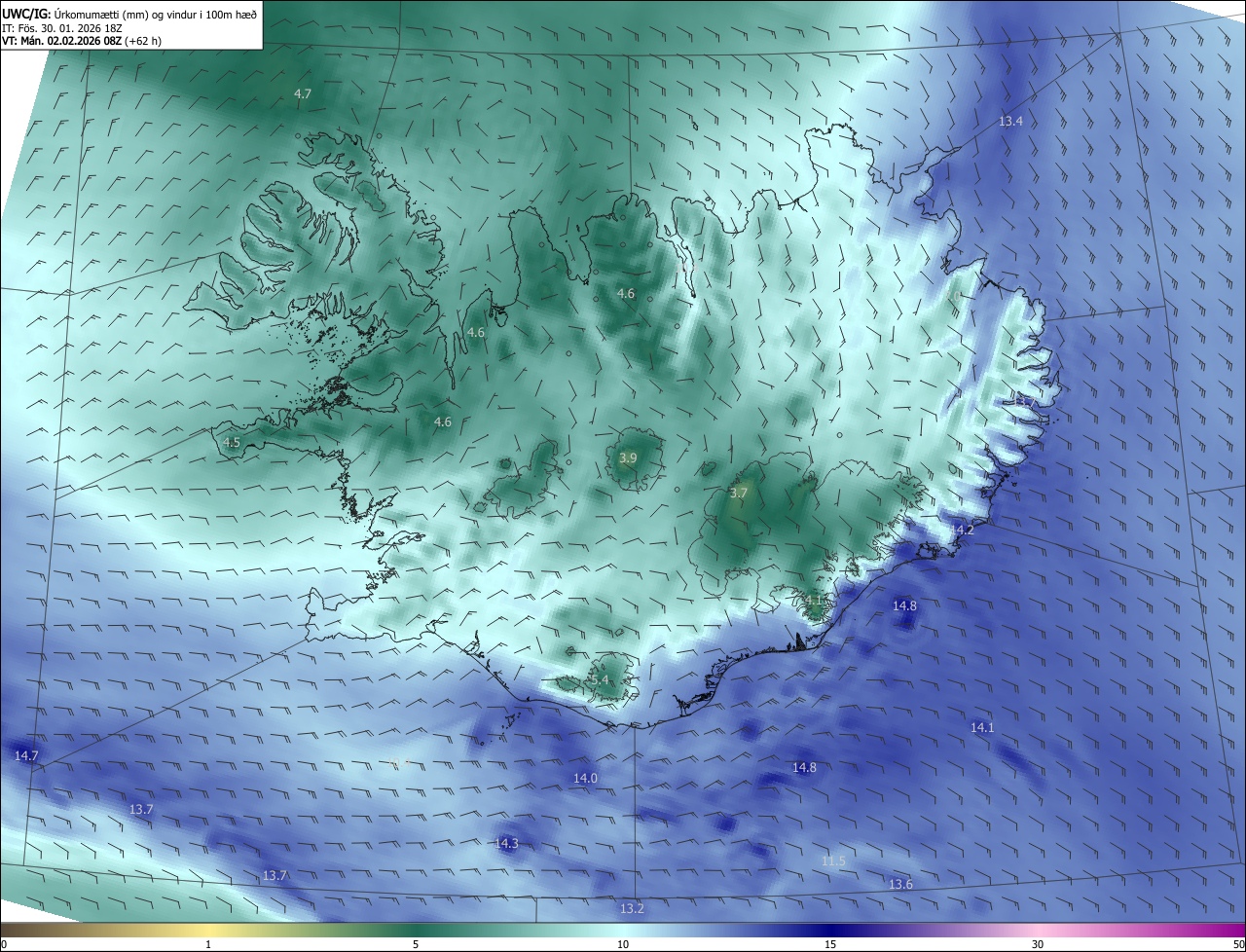Click the colorbar tick label 5
The height and width of the screenshot is (952, 1246).
[x=416, y=944]
